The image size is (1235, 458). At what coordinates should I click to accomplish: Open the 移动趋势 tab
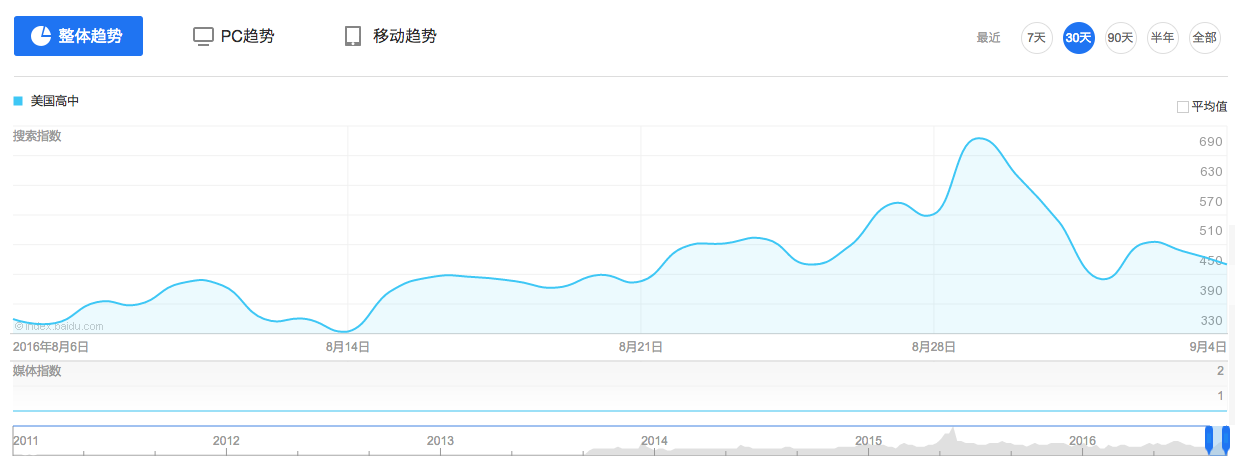404,37
